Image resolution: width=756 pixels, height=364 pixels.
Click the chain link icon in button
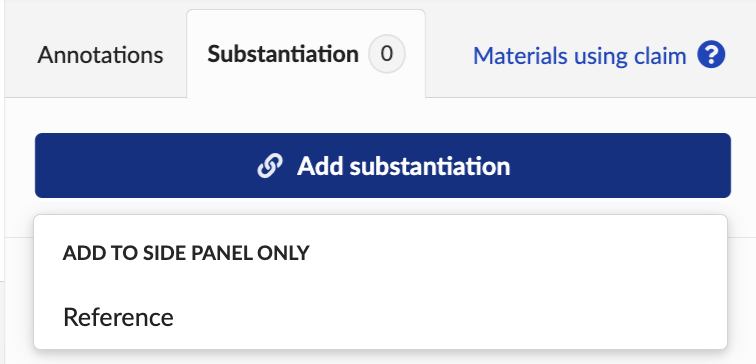pos(270,166)
